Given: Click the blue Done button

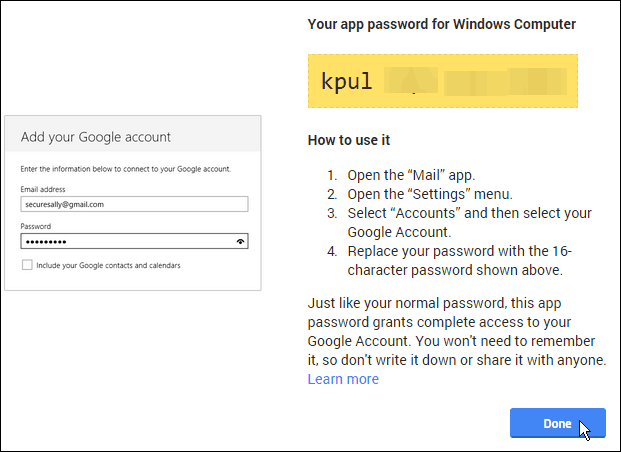Looking at the screenshot, I should click(x=558, y=423).
